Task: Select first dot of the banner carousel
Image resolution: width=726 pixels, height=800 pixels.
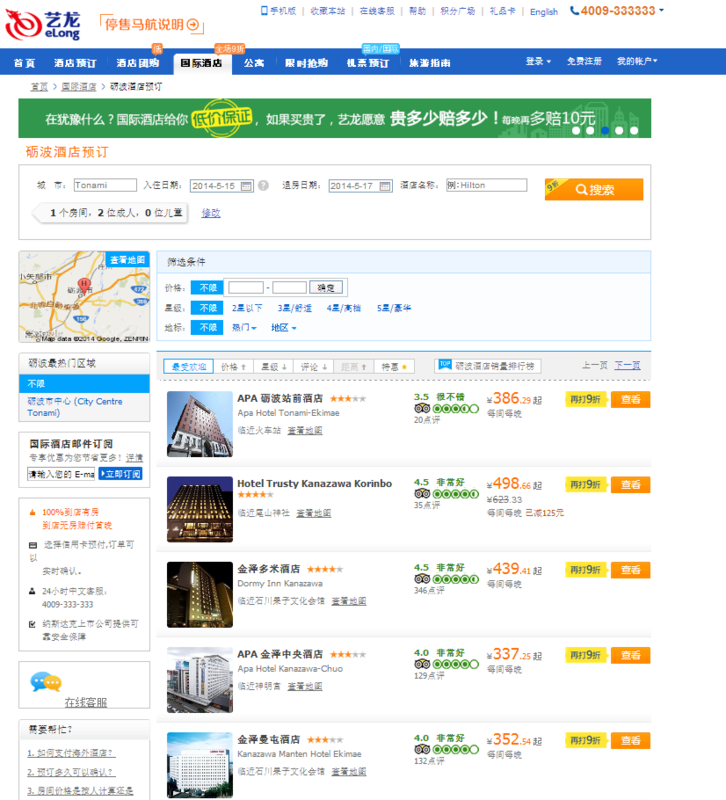Action: [x=576, y=131]
